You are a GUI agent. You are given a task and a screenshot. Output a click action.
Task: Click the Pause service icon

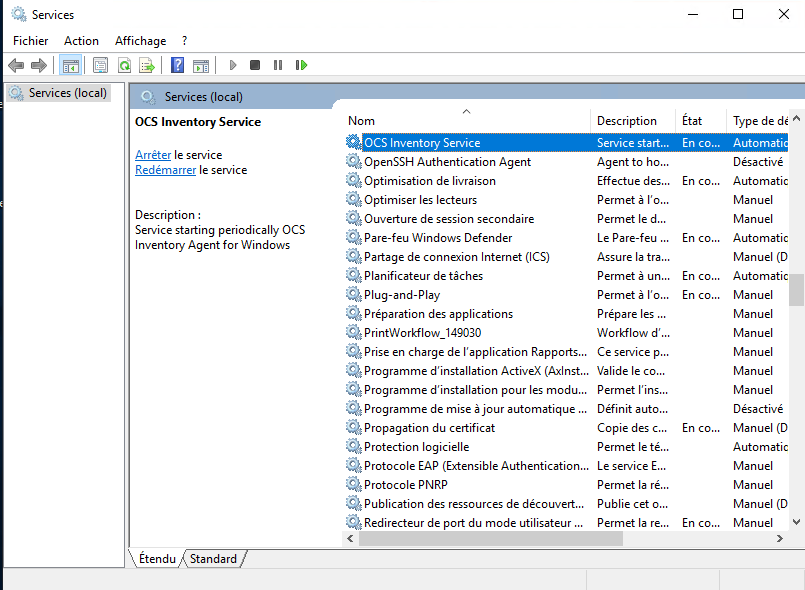pos(278,65)
